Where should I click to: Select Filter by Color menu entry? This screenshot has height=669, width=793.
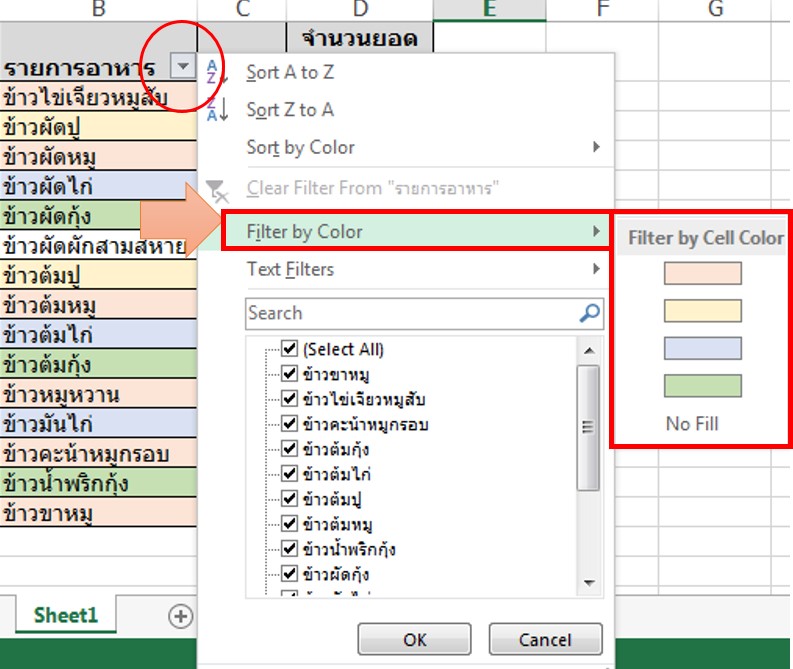click(x=416, y=232)
